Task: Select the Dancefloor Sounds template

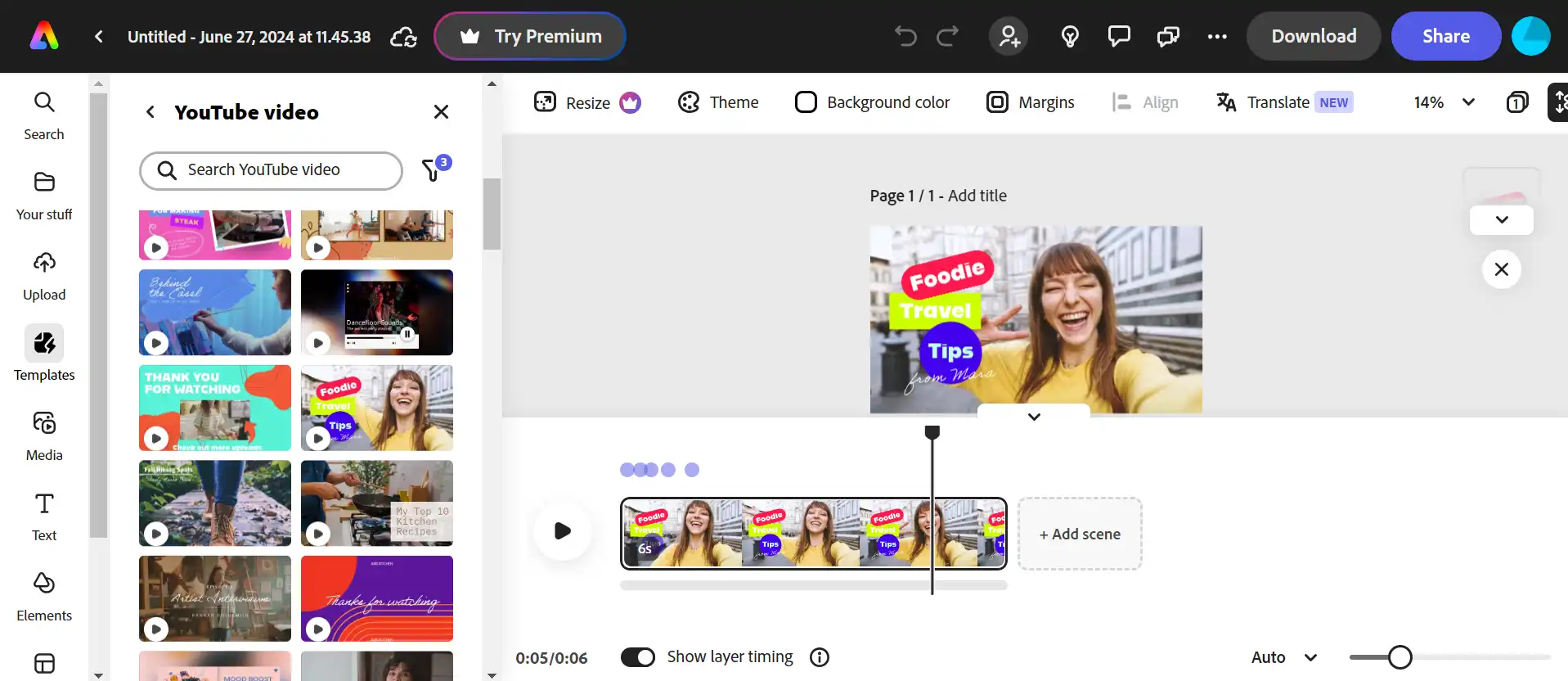Action: click(x=377, y=313)
